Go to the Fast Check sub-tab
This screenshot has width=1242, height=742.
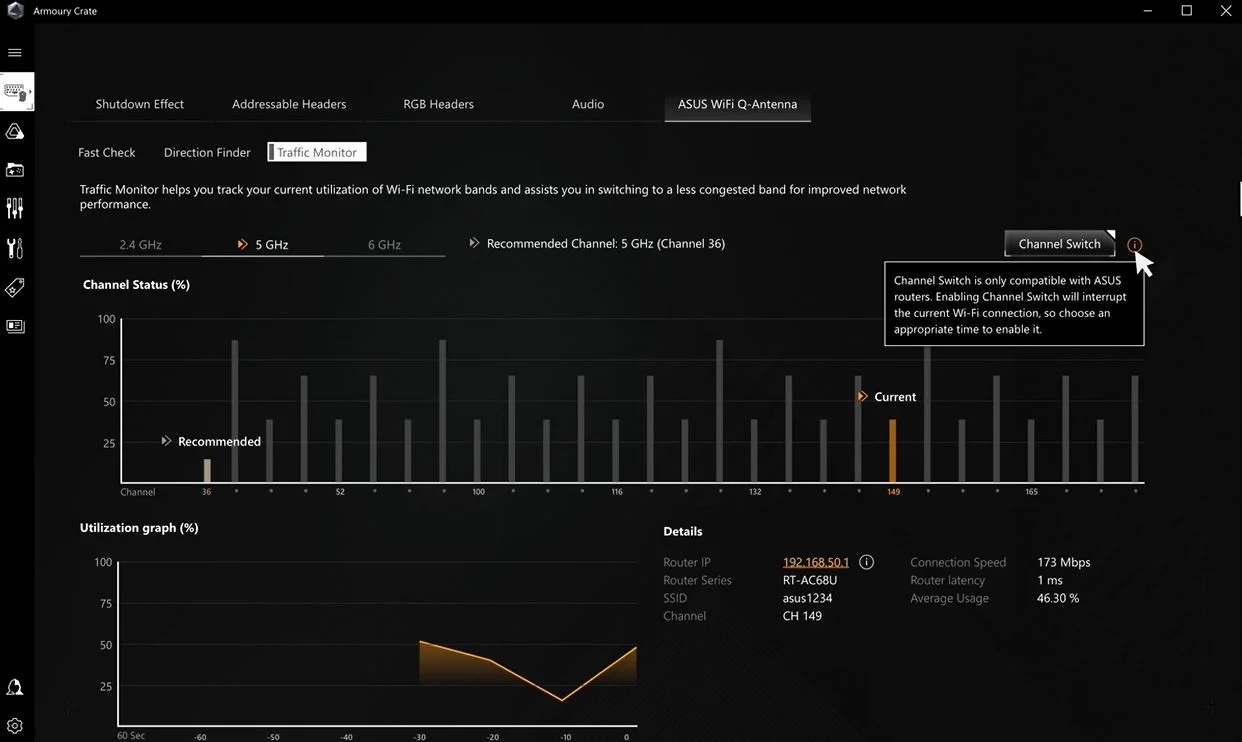tap(107, 152)
